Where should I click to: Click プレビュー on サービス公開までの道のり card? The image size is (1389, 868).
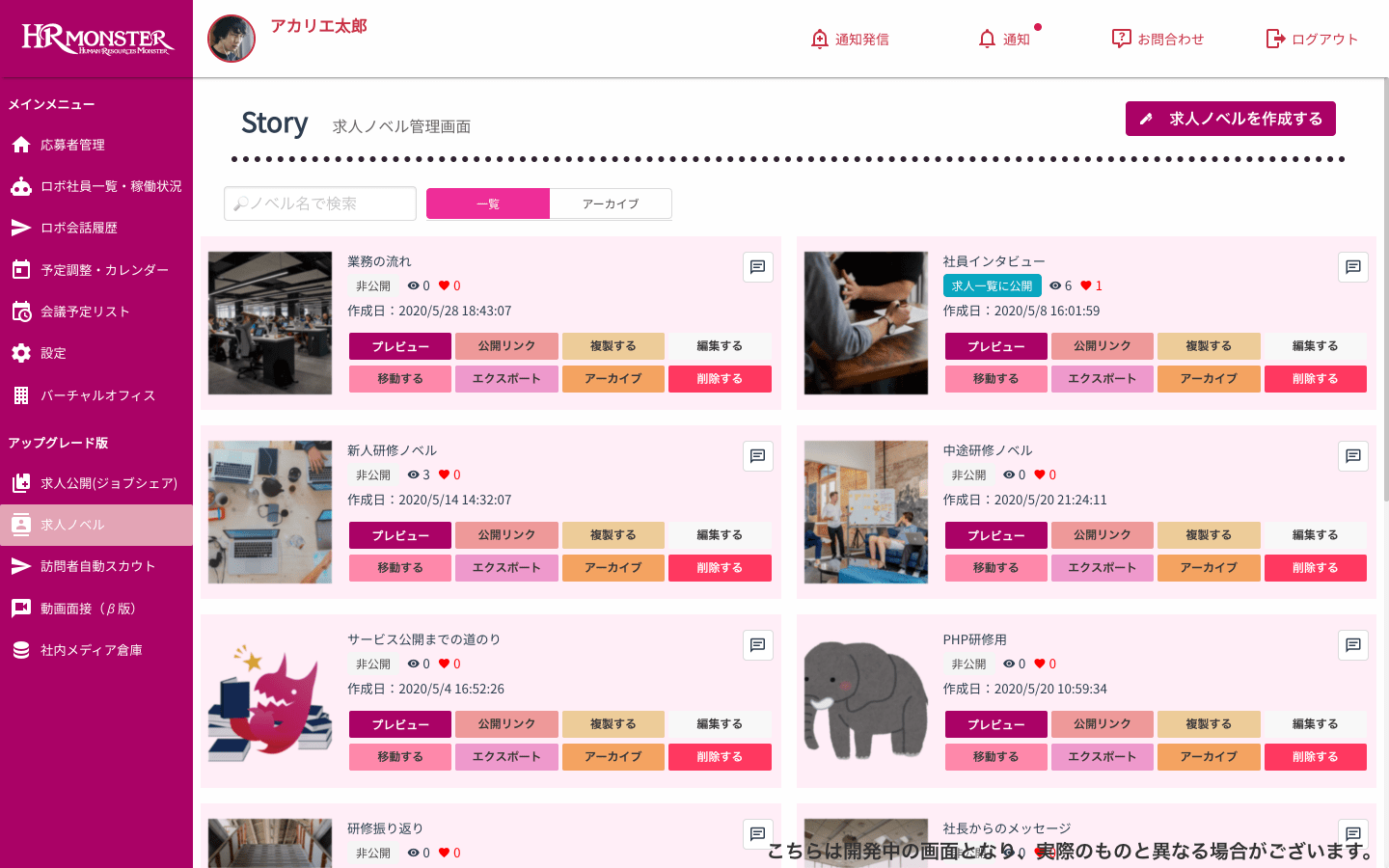(x=400, y=724)
